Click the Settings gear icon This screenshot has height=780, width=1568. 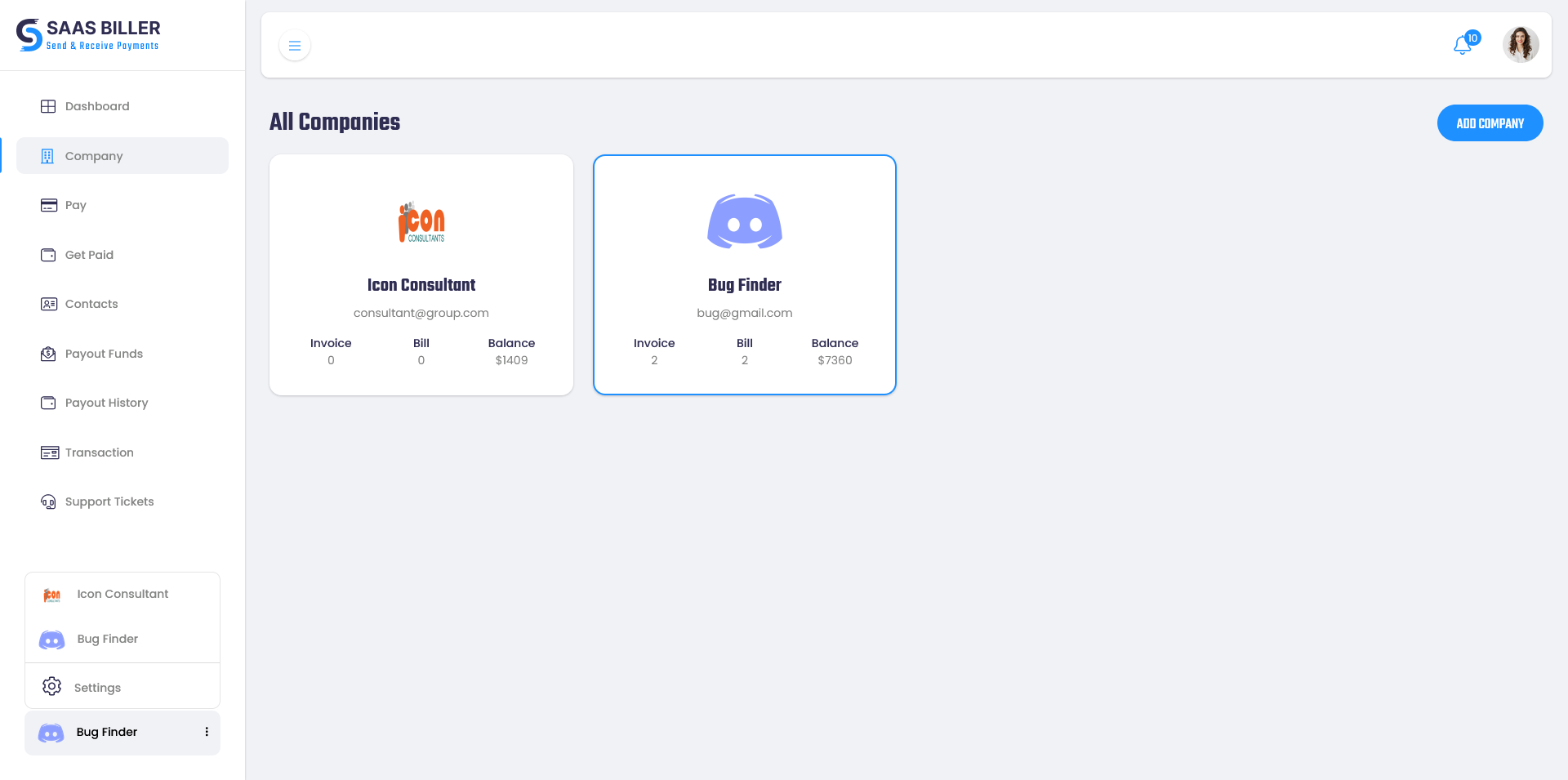52,687
